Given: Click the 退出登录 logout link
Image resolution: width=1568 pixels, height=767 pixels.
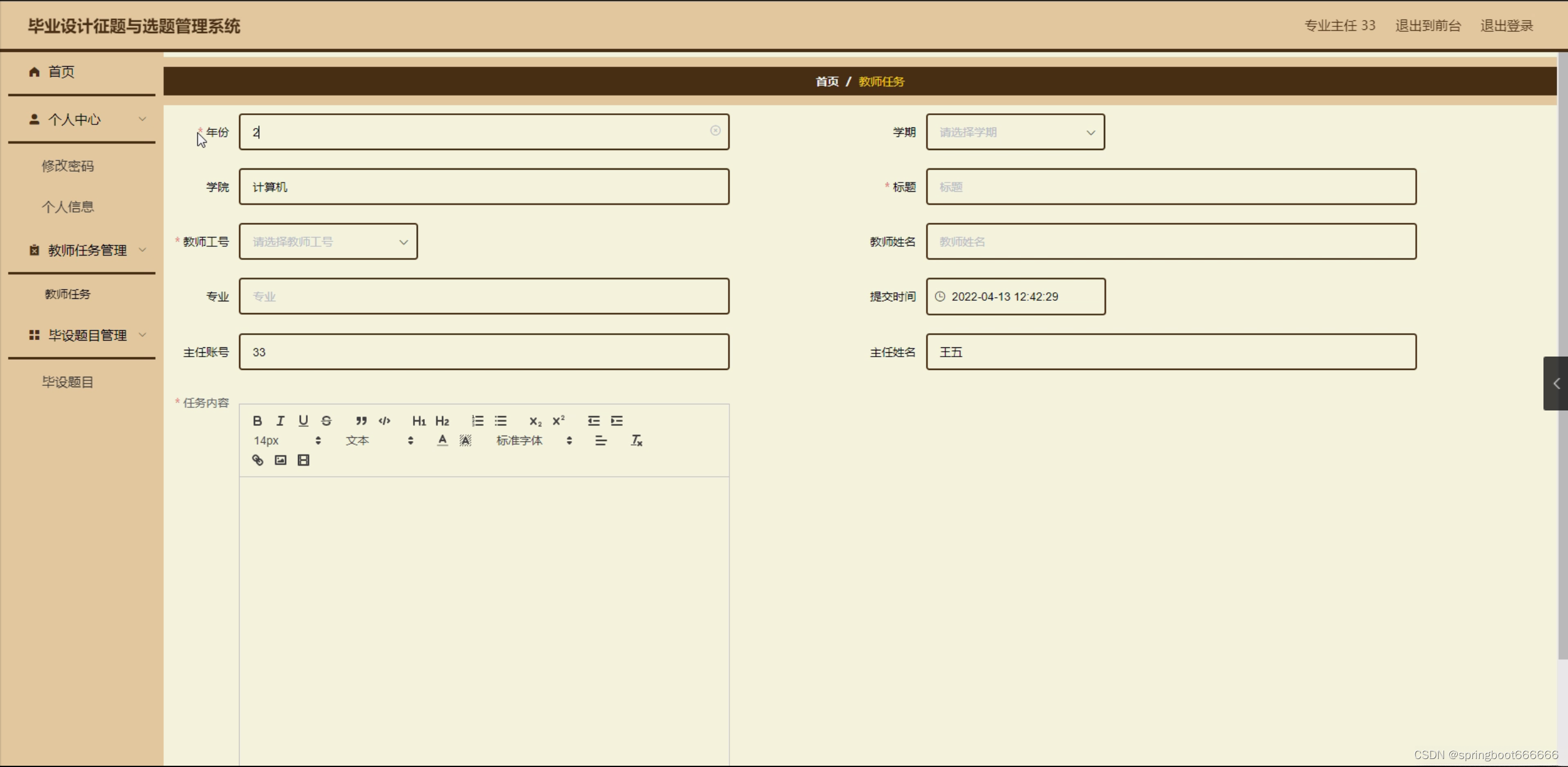Looking at the screenshot, I should tap(1506, 26).
